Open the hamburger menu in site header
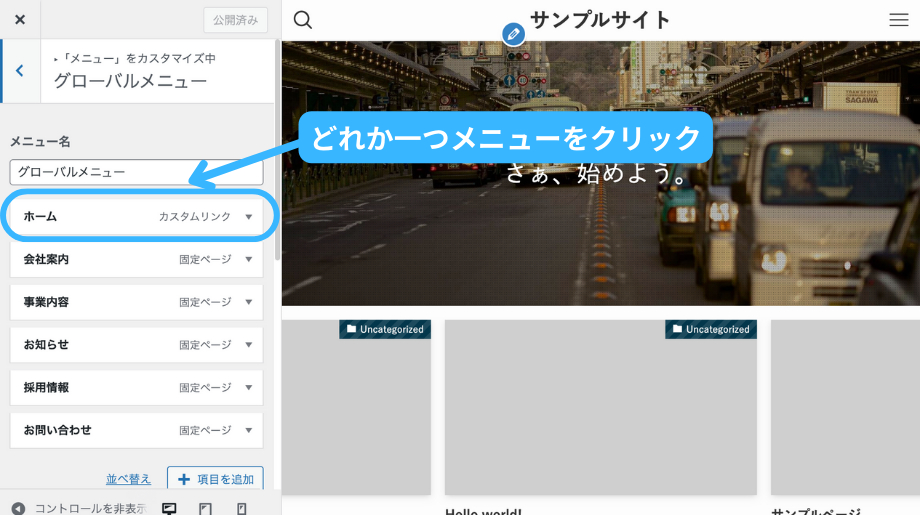The height and width of the screenshot is (515, 920). click(x=898, y=20)
